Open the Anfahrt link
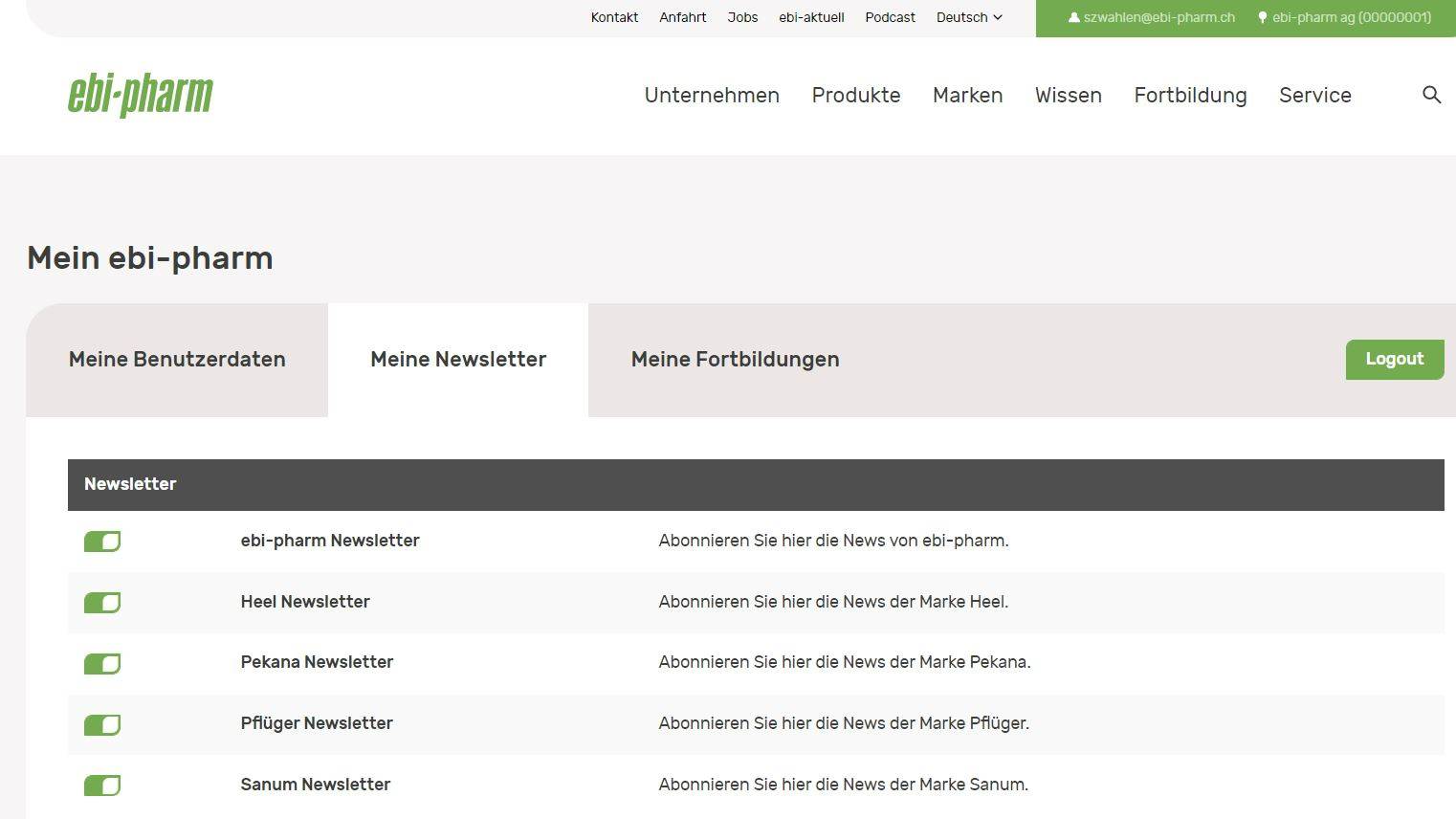1456x819 pixels. coord(682,17)
